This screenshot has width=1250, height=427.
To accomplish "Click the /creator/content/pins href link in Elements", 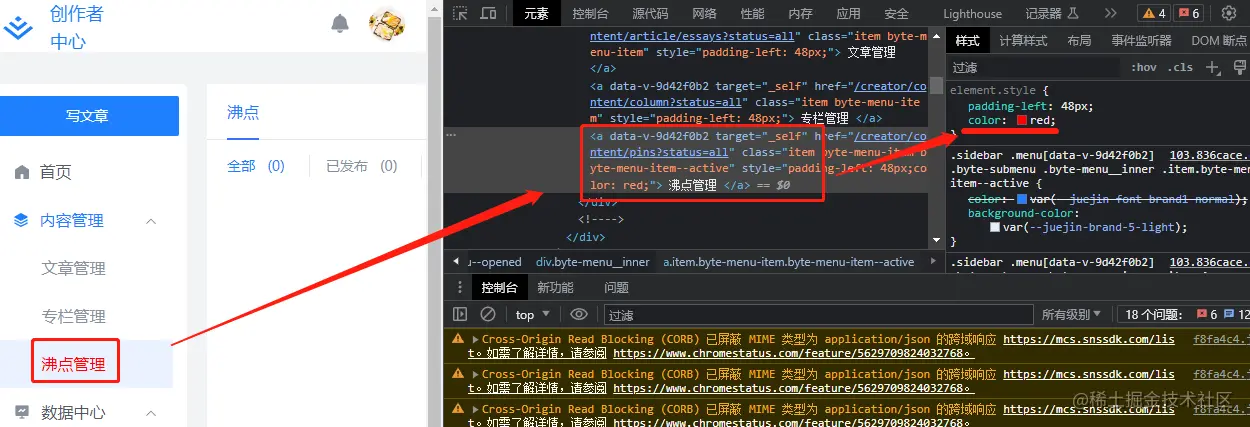I will point(760,144).
